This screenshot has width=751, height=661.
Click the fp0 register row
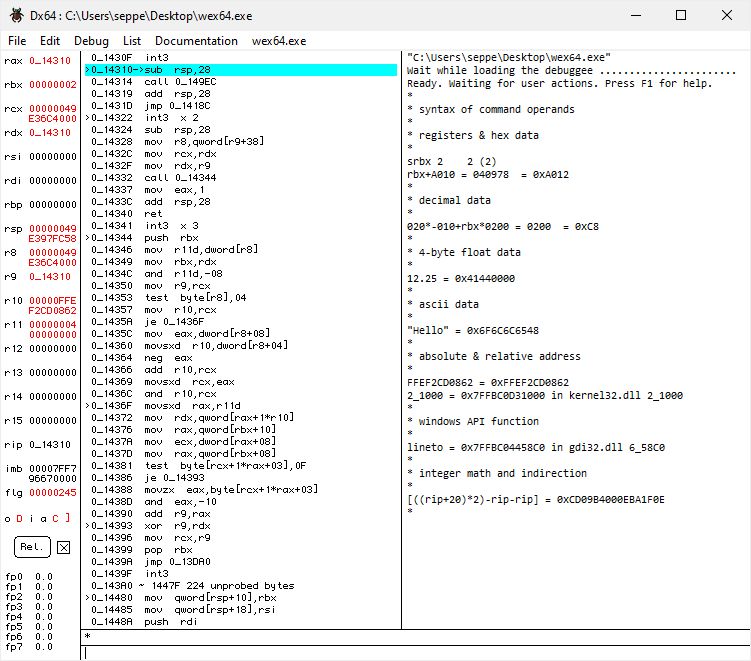coord(29,577)
